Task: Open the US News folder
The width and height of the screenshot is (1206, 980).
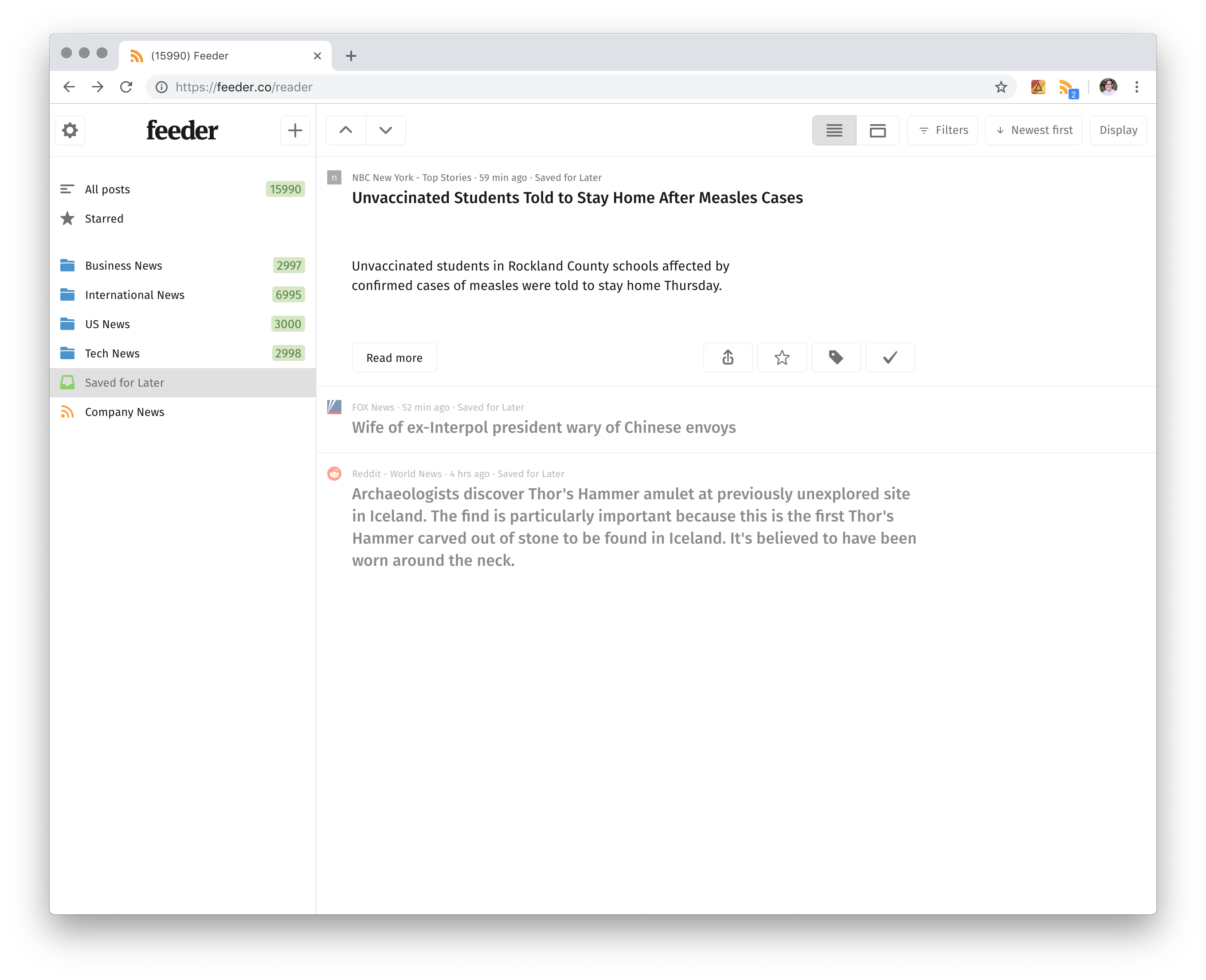Action: 182,324
